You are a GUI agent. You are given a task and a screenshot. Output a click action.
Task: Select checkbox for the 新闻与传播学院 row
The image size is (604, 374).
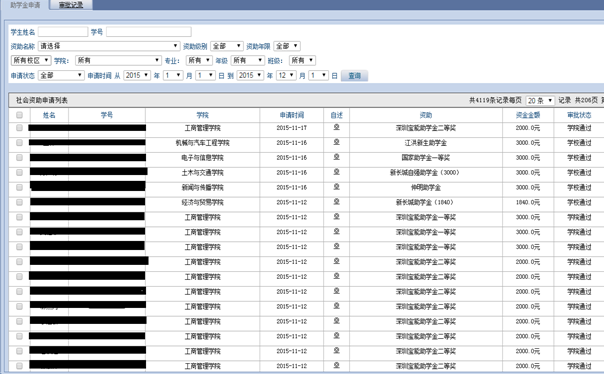coord(19,187)
